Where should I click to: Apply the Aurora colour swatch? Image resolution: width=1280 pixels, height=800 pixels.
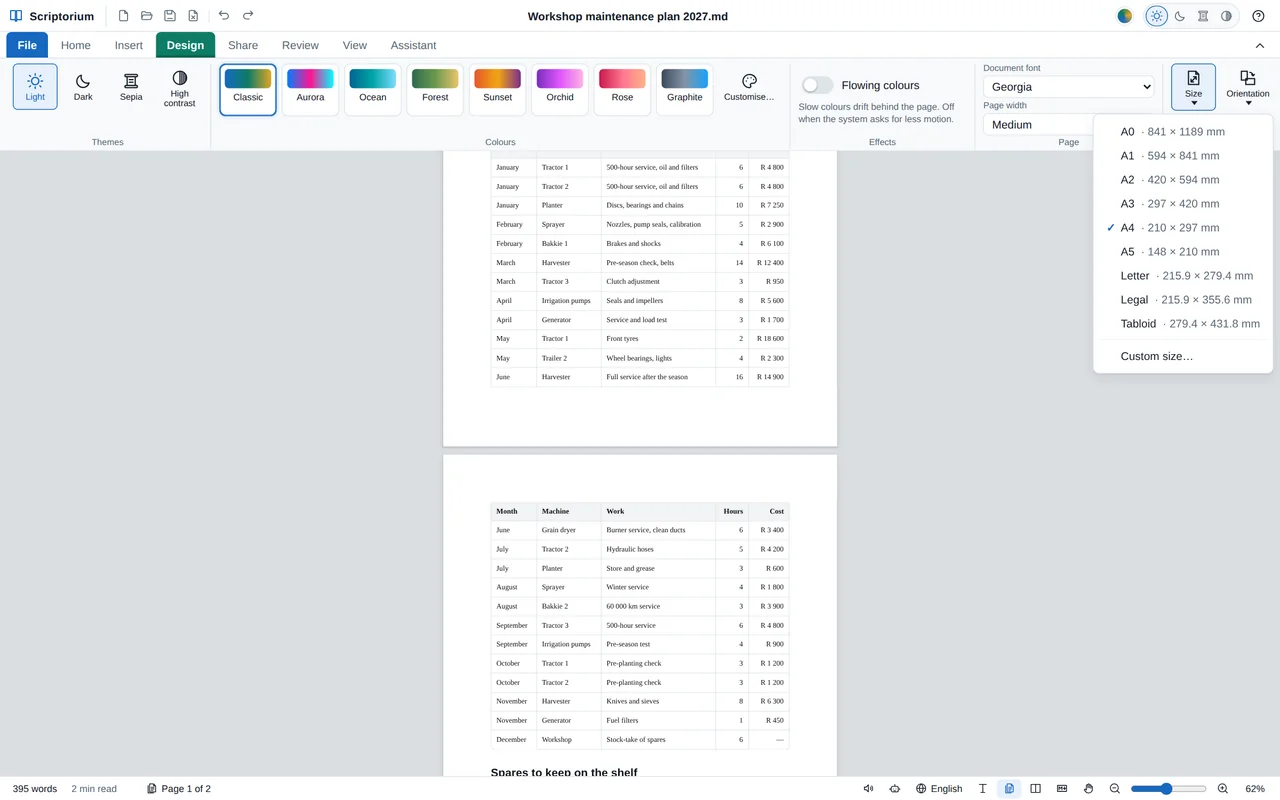tap(310, 90)
